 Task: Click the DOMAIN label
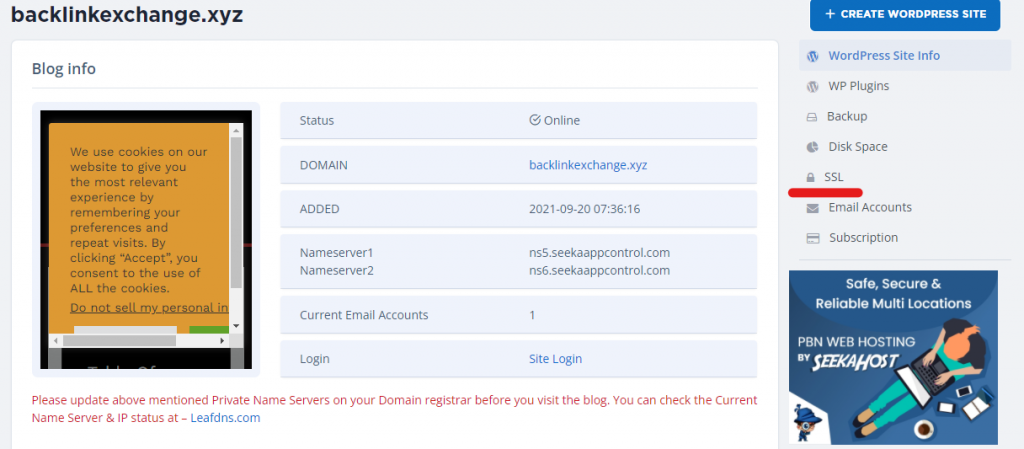click(324, 166)
